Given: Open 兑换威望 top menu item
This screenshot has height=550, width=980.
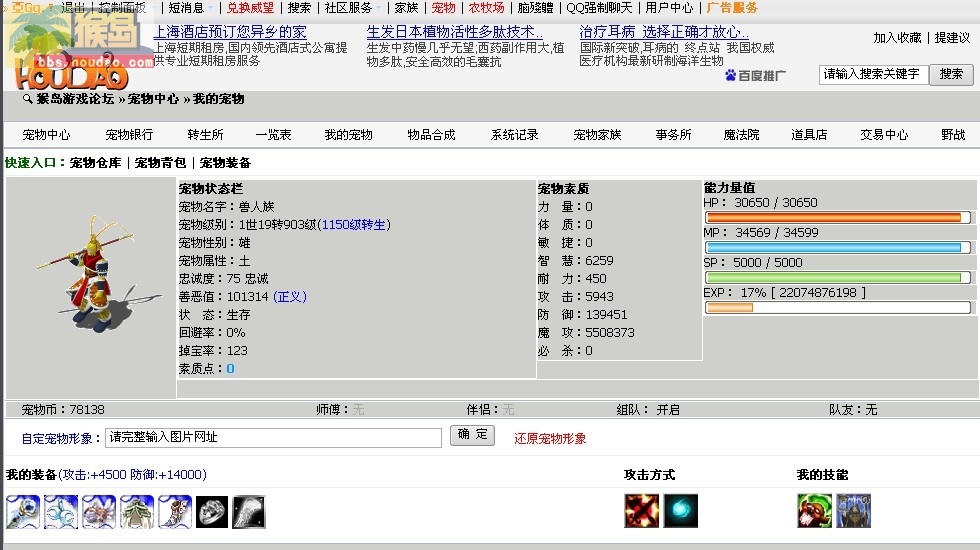Looking at the screenshot, I should (x=251, y=8).
